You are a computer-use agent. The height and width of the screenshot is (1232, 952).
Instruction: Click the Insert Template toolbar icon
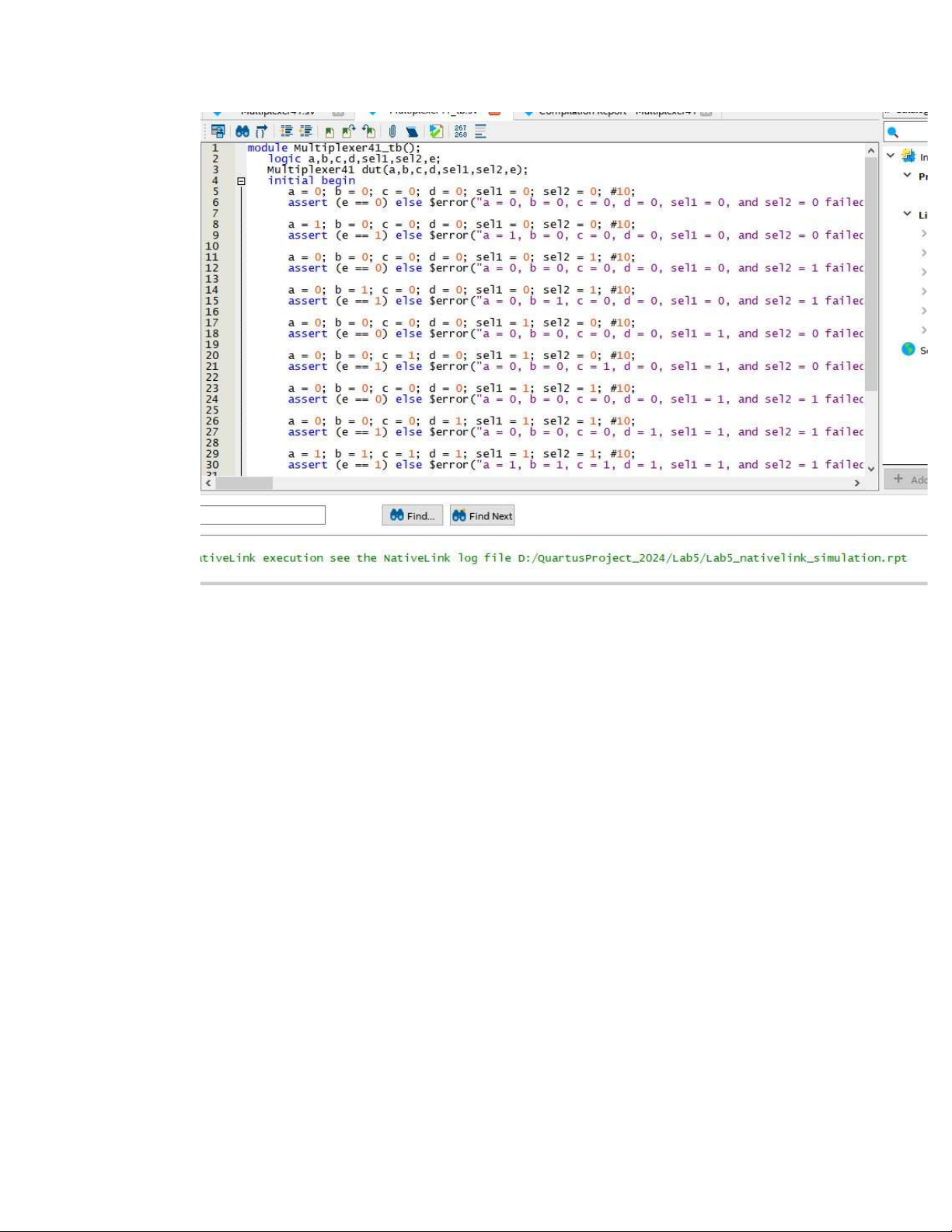tap(412, 132)
